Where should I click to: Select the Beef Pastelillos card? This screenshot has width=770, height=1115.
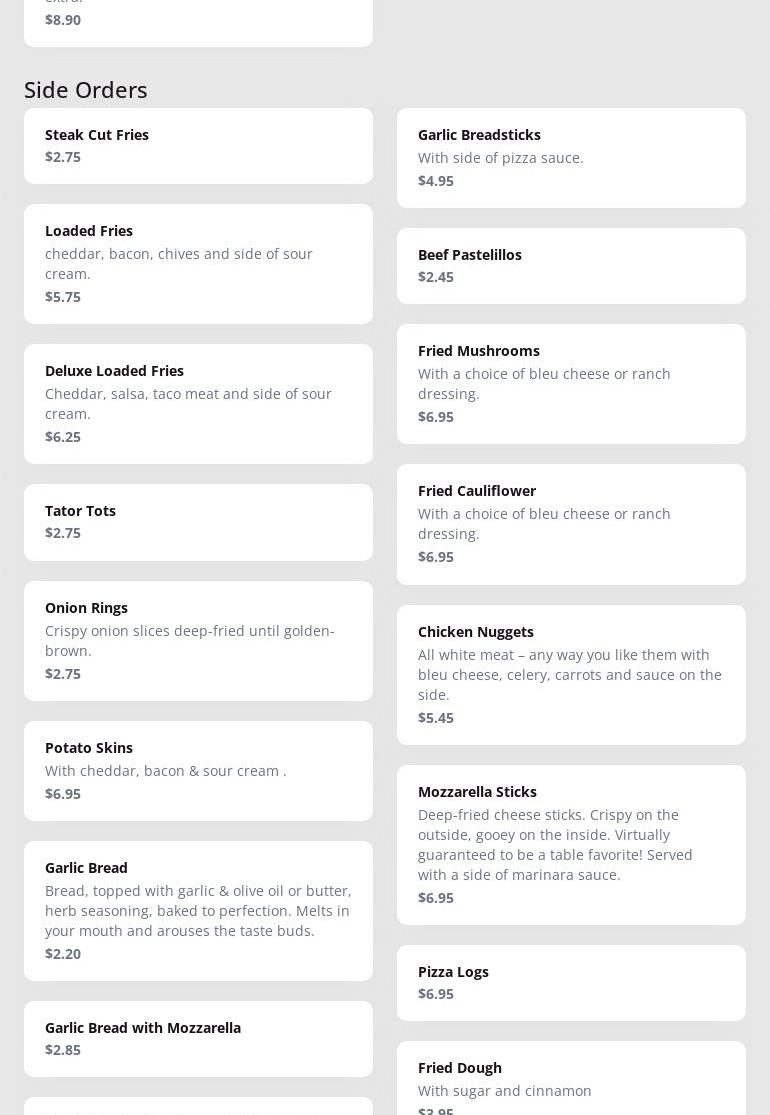571,265
